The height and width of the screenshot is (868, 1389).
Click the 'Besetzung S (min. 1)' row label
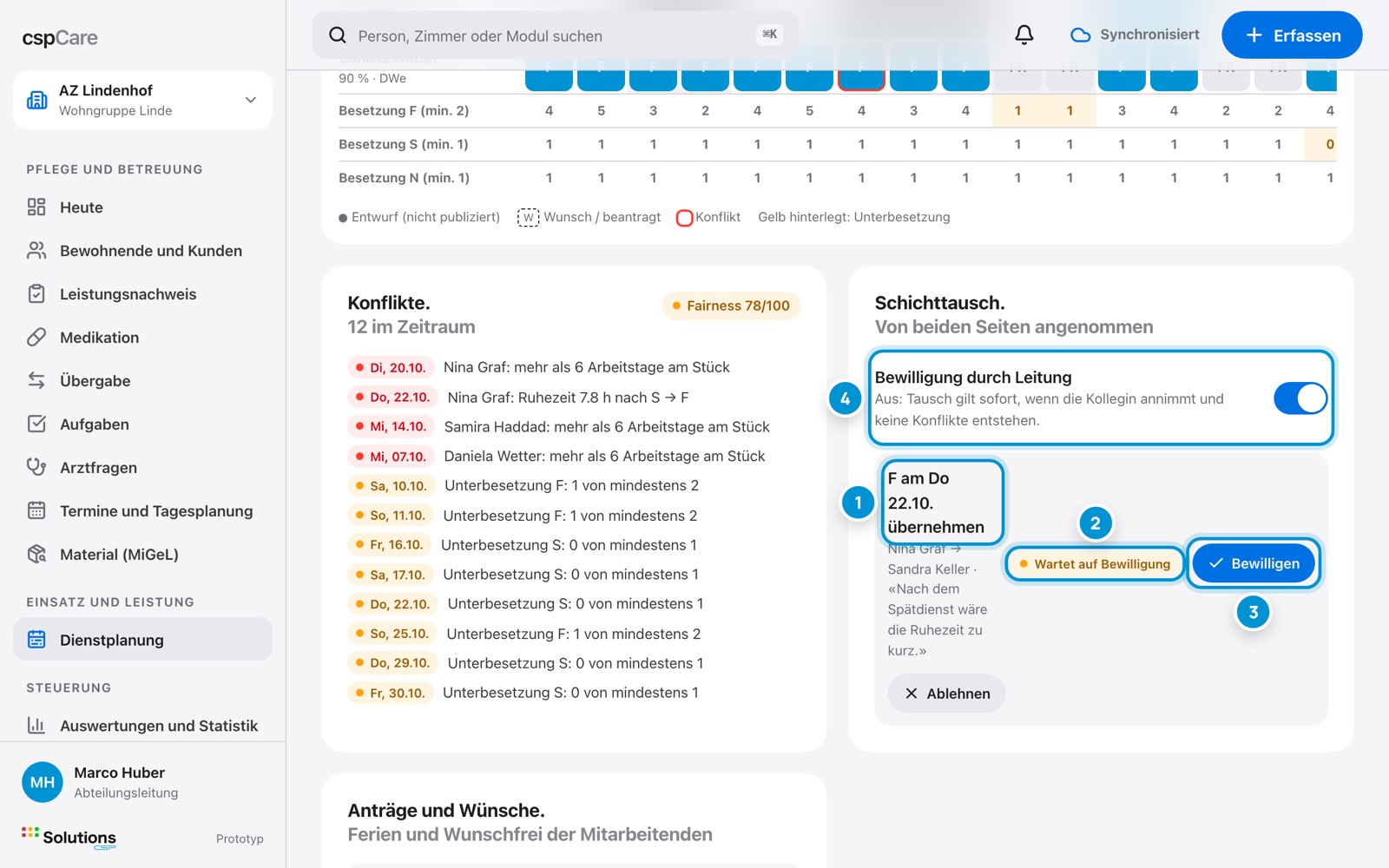click(x=404, y=144)
